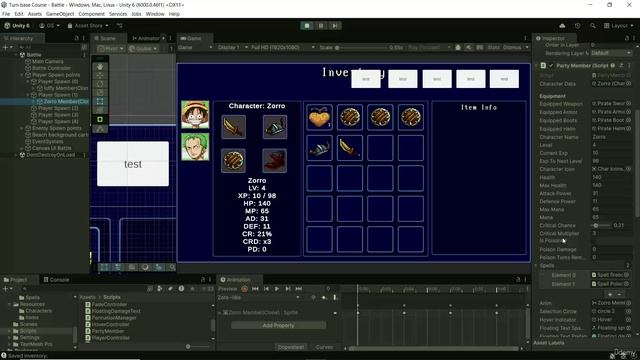
Task: Switch Animation view to Dopesheet
Action: 291,347
